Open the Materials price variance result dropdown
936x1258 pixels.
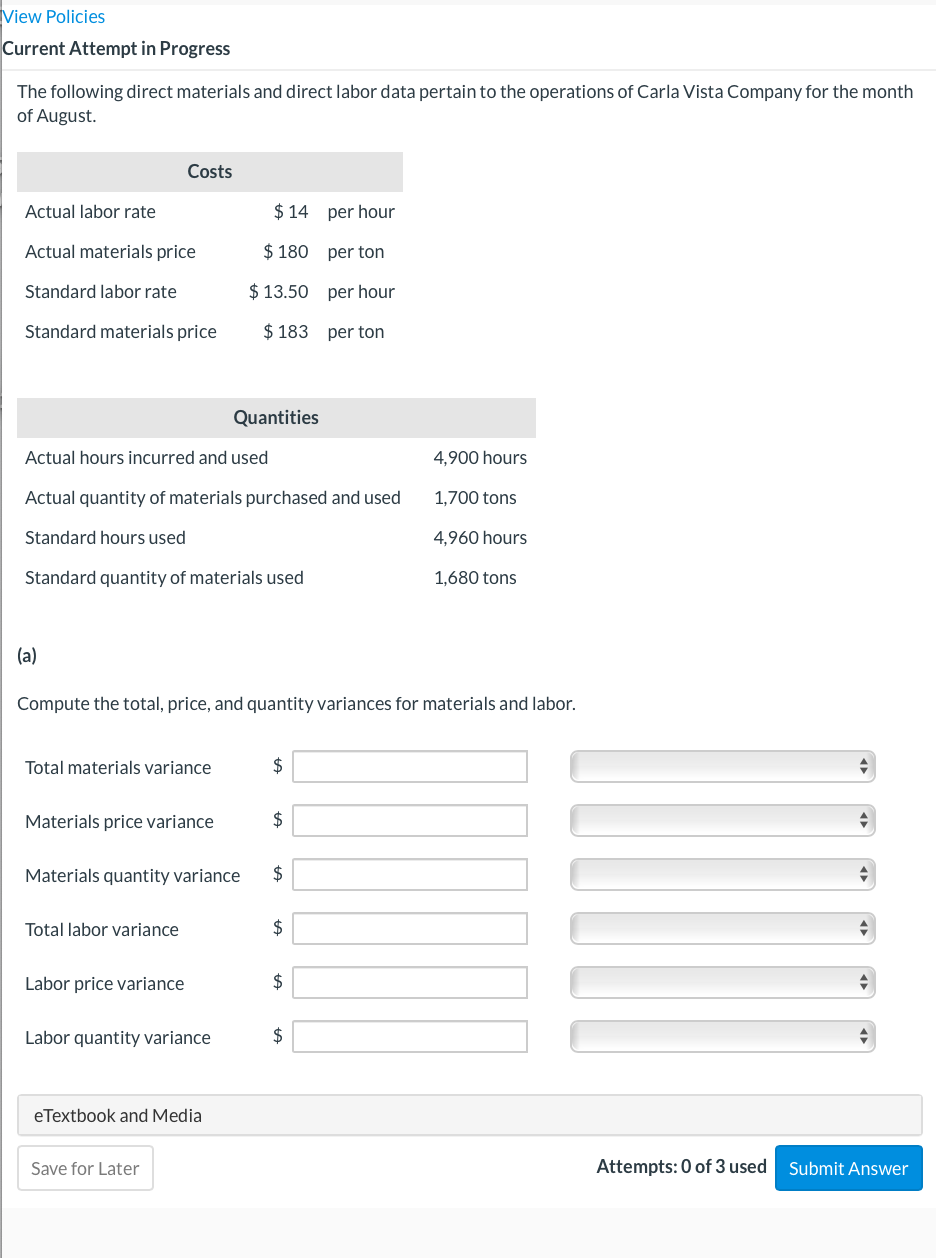(722, 820)
